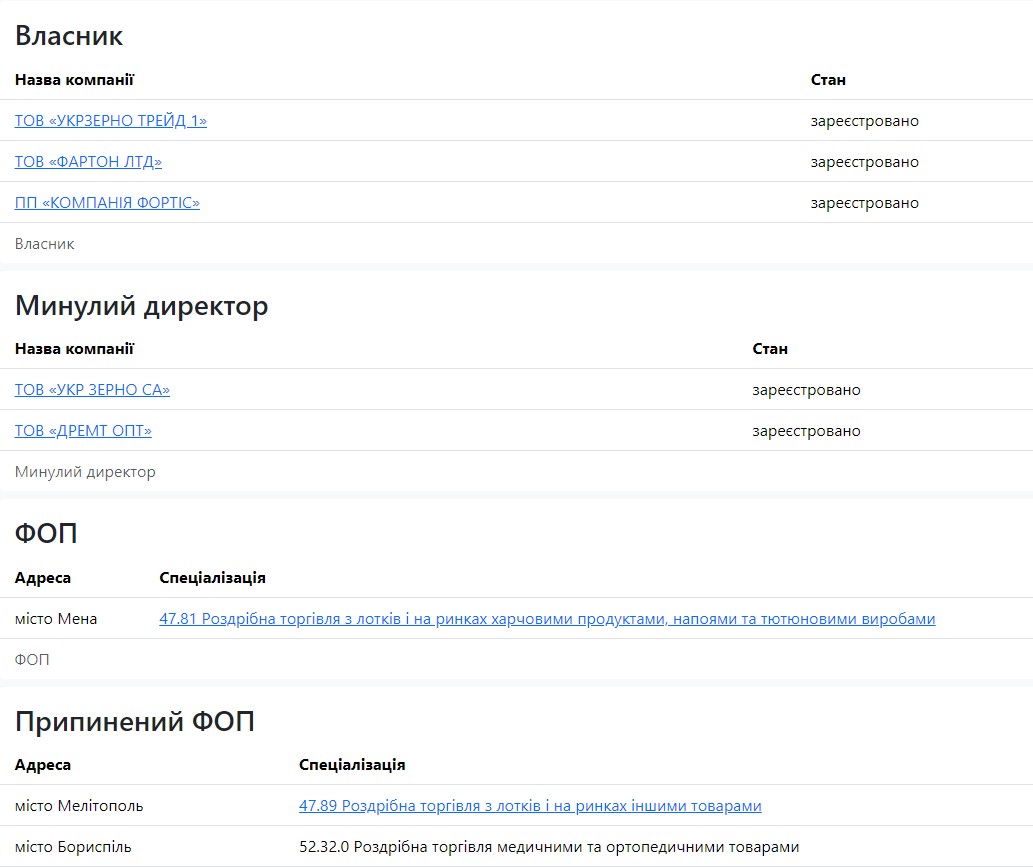This screenshot has width=1033, height=867.
Task: Click the Припинений ФОП heading
Action: (x=134, y=721)
